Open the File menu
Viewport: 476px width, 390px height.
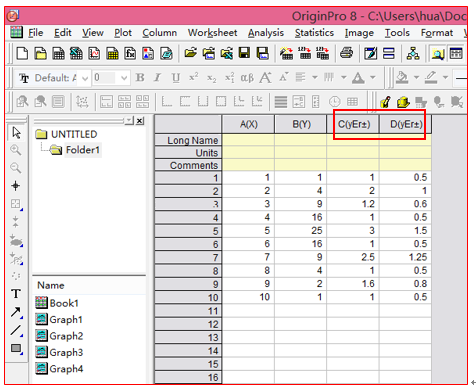coord(36,33)
